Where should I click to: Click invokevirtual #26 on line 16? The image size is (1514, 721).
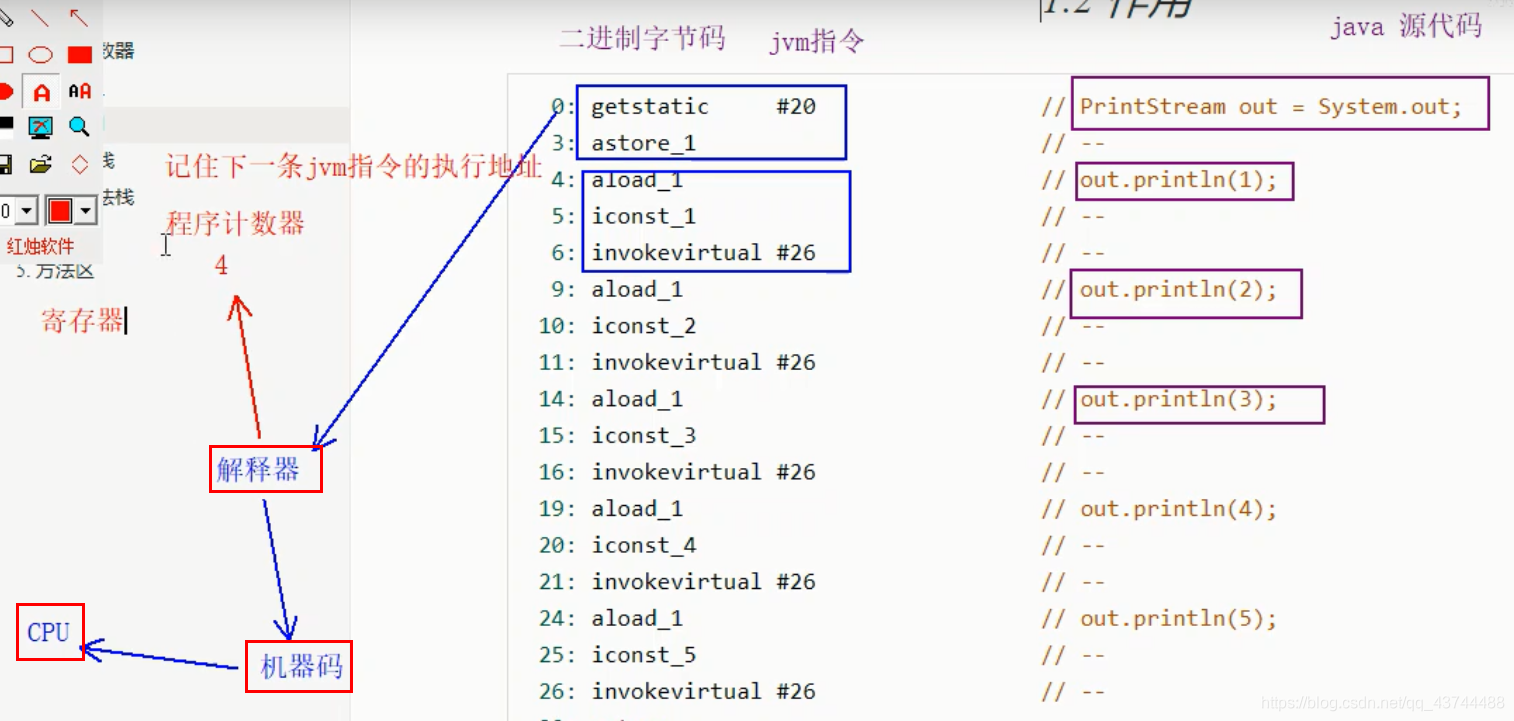(x=704, y=472)
